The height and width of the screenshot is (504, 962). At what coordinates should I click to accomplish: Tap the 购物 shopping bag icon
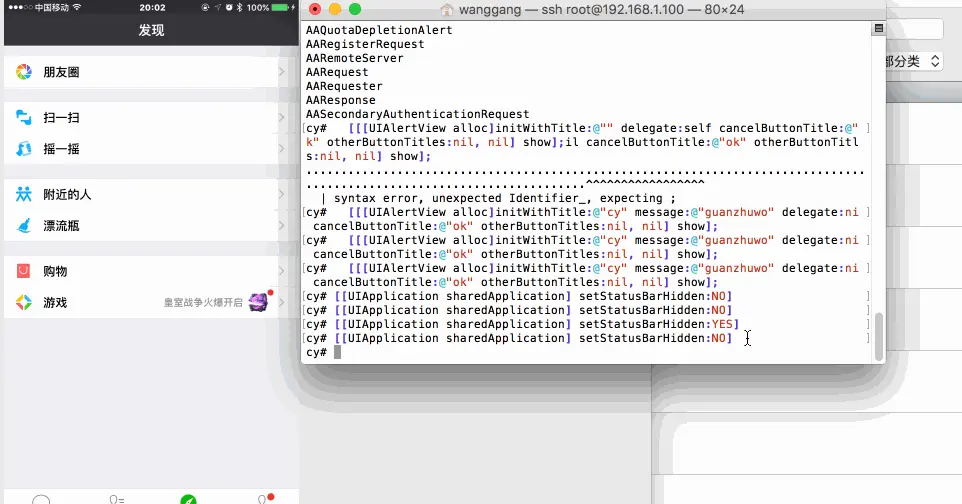(x=23, y=271)
